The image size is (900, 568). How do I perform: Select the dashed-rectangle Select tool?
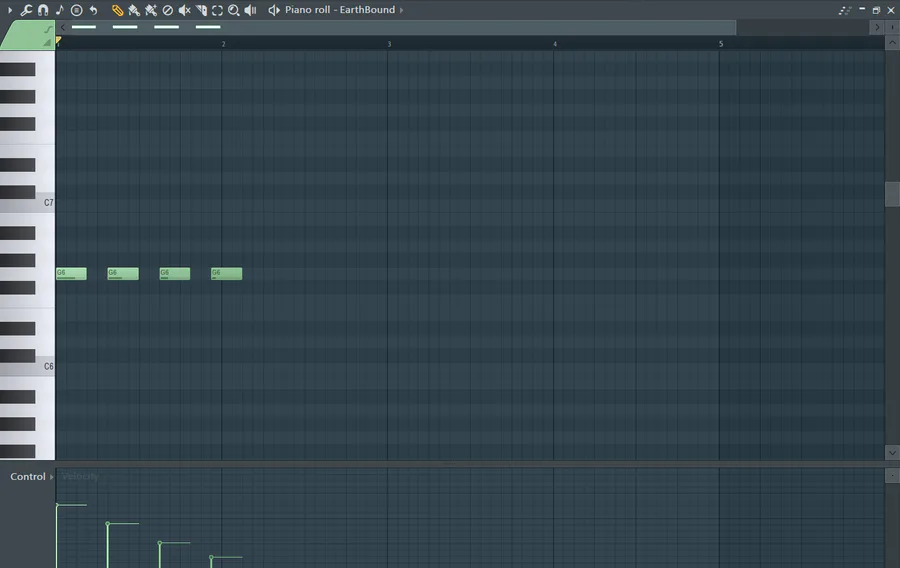tap(218, 10)
